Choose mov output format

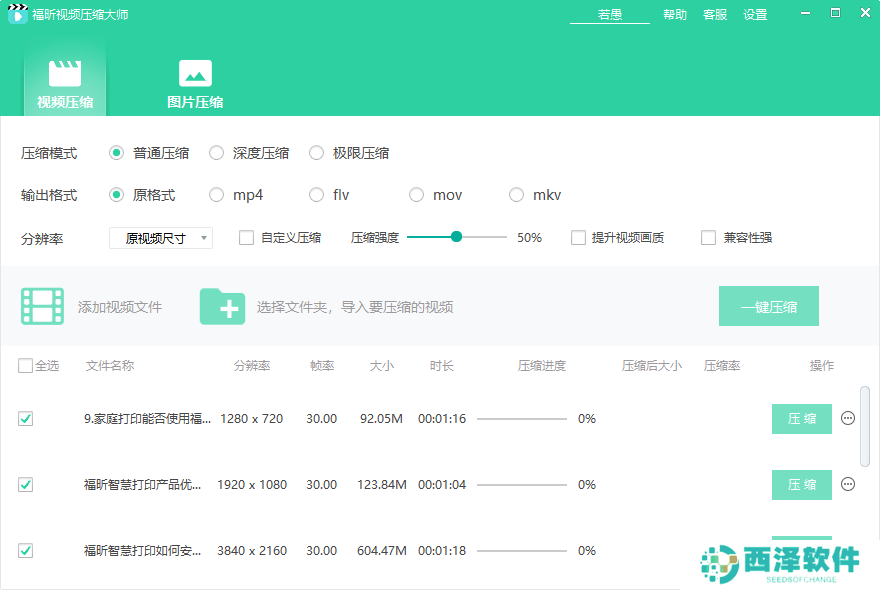point(416,195)
